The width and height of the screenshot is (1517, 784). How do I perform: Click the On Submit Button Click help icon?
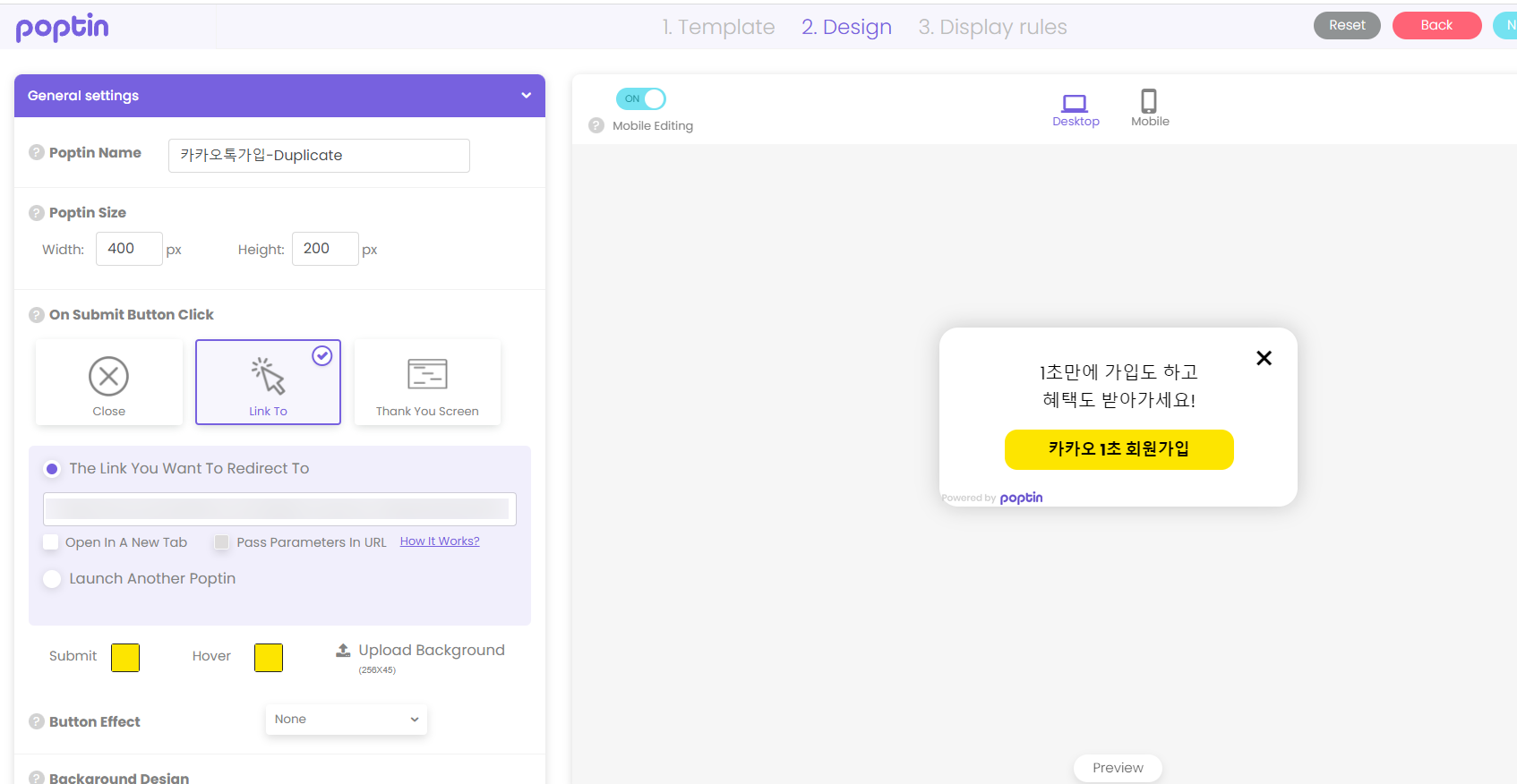tap(37, 315)
